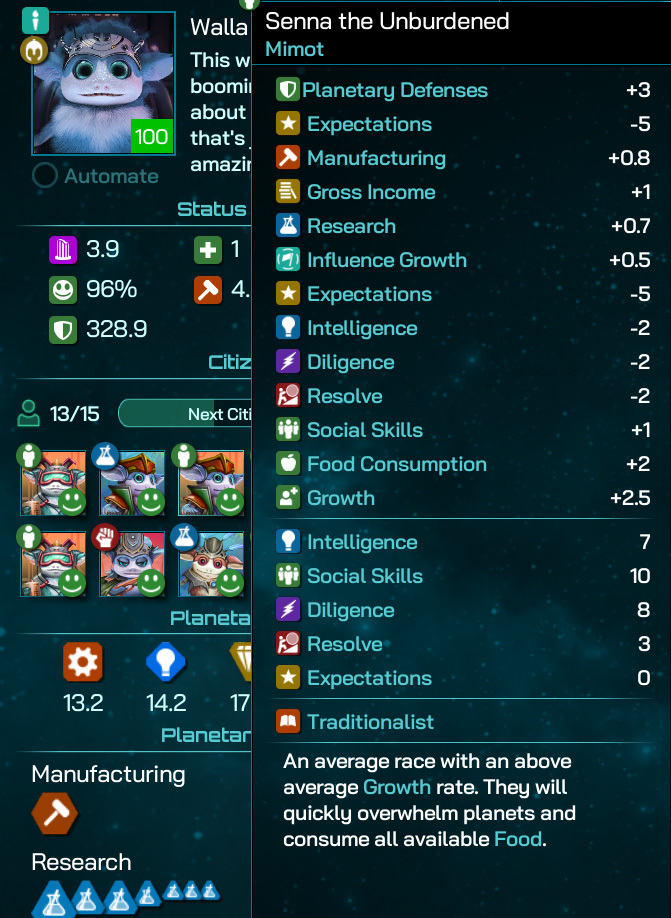Click the orange gear planetary resource icon
The image size is (671, 918).
coord(83,662)
